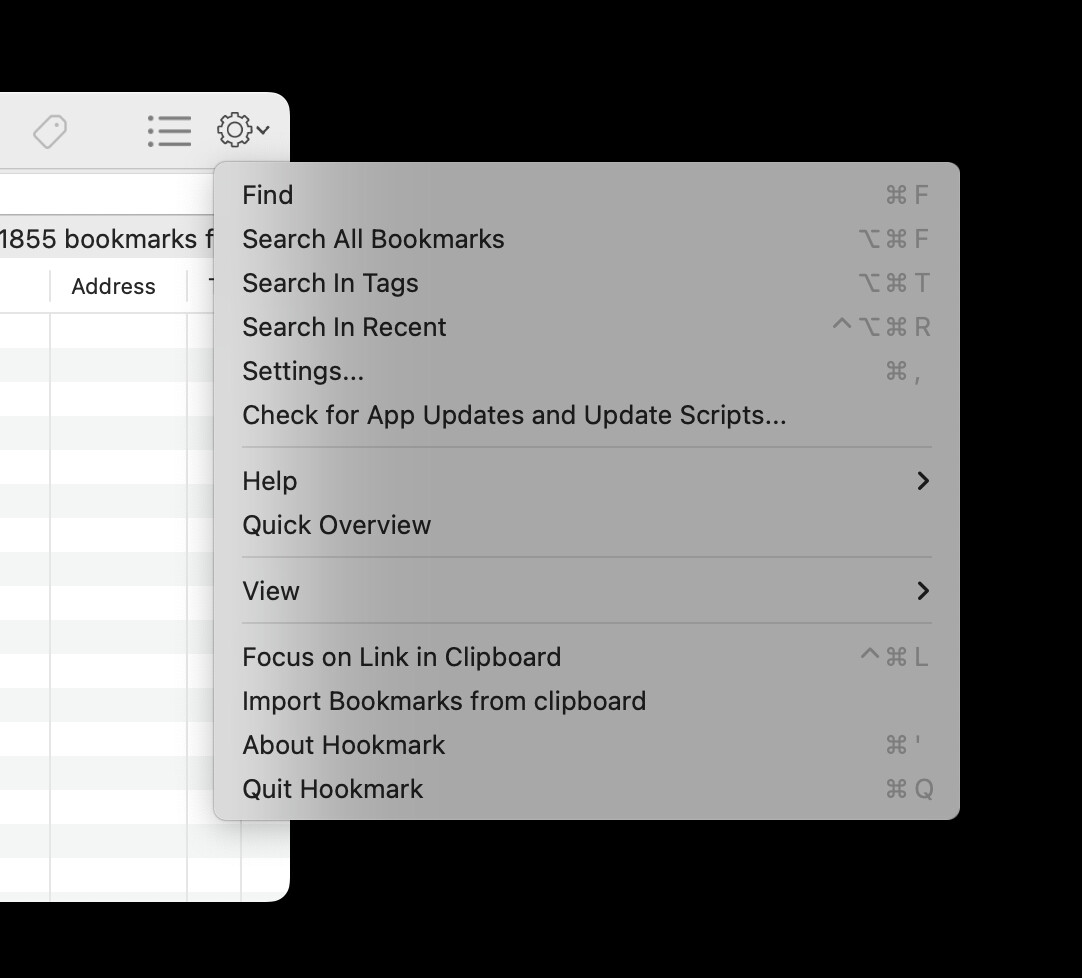
Task: Check for App Updates and Update Scripts
Action: (514, 415)
